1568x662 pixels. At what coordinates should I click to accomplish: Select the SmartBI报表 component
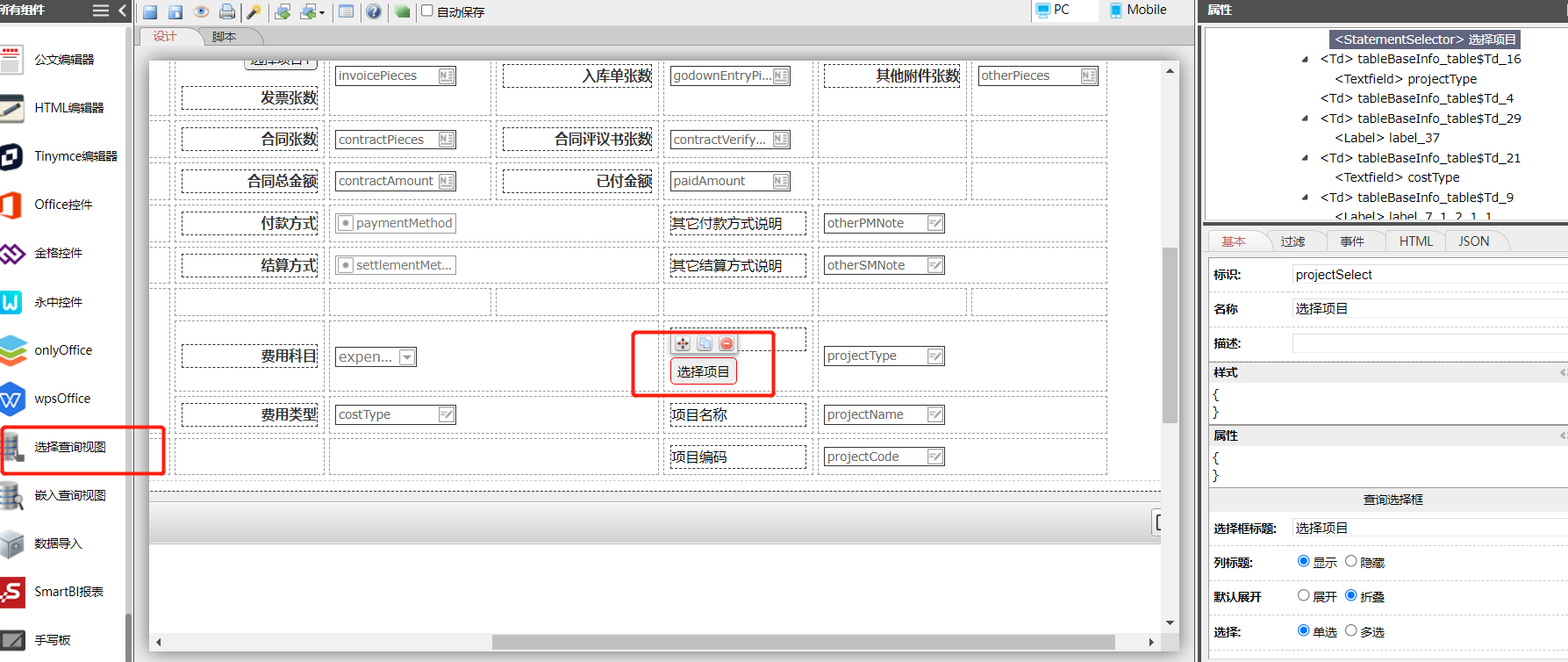click(63, 592)
